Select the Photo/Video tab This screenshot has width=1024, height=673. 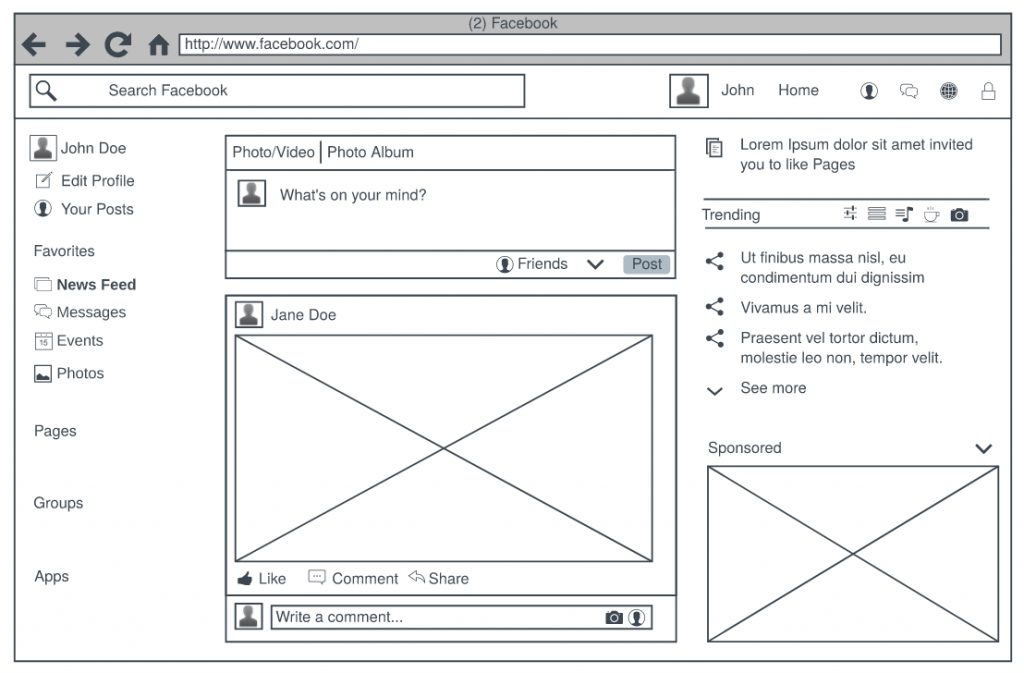tap(271, 152)
